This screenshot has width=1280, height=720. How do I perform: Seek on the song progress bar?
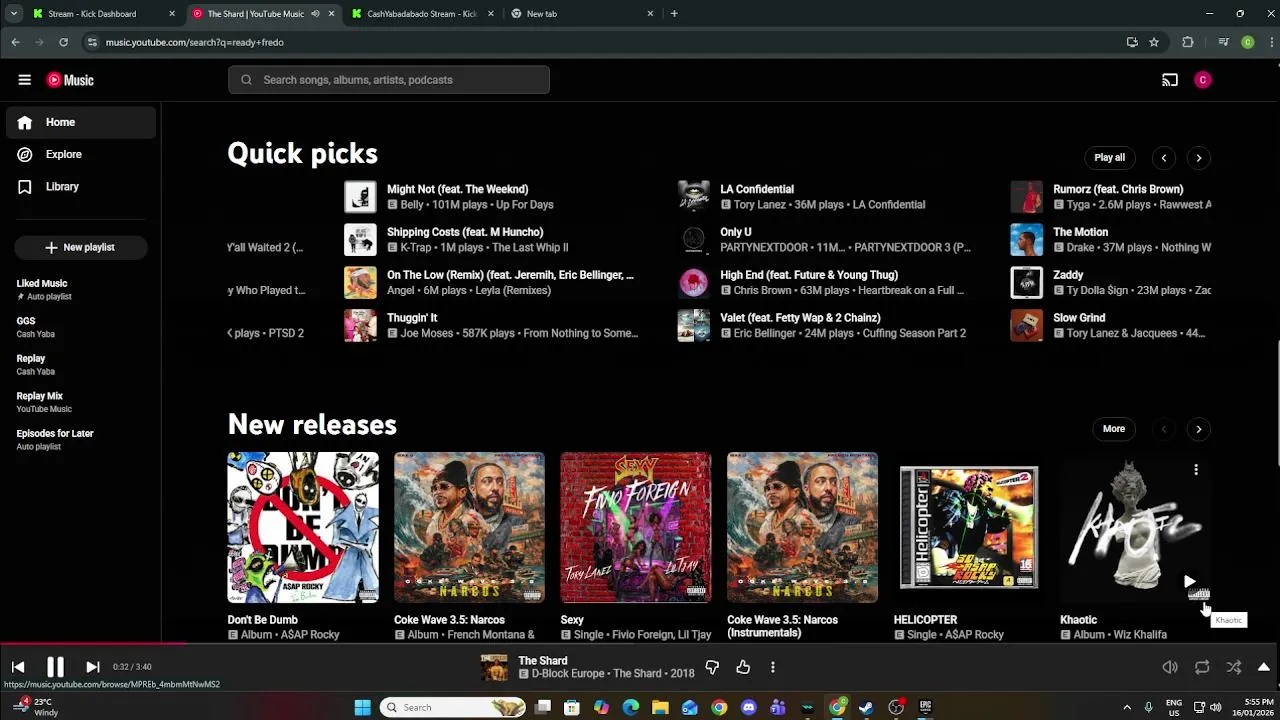[x=640, y=645]
